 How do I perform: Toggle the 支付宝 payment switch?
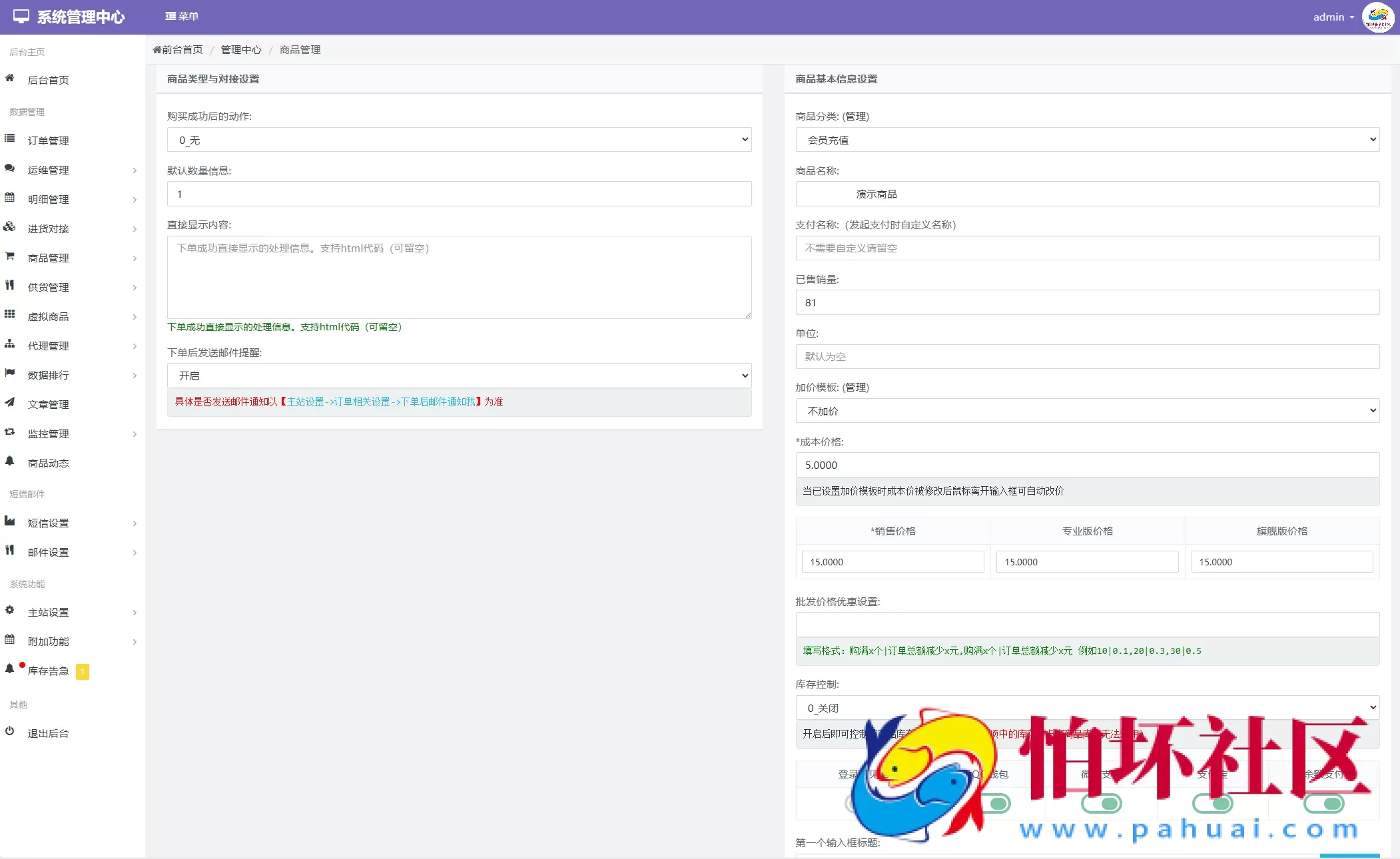point(1212,804)
